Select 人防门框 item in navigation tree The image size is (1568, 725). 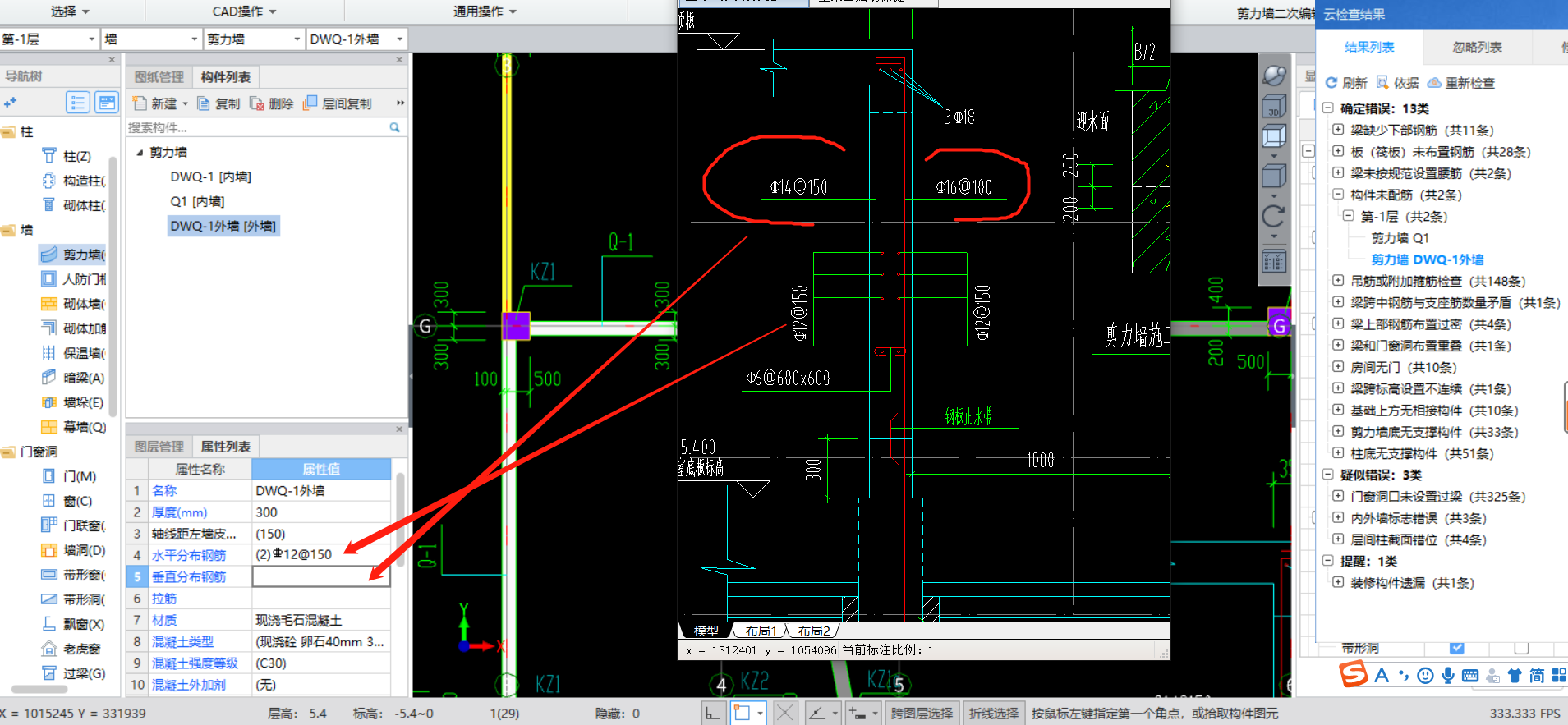pyautogui.click(x=74, y=279)
